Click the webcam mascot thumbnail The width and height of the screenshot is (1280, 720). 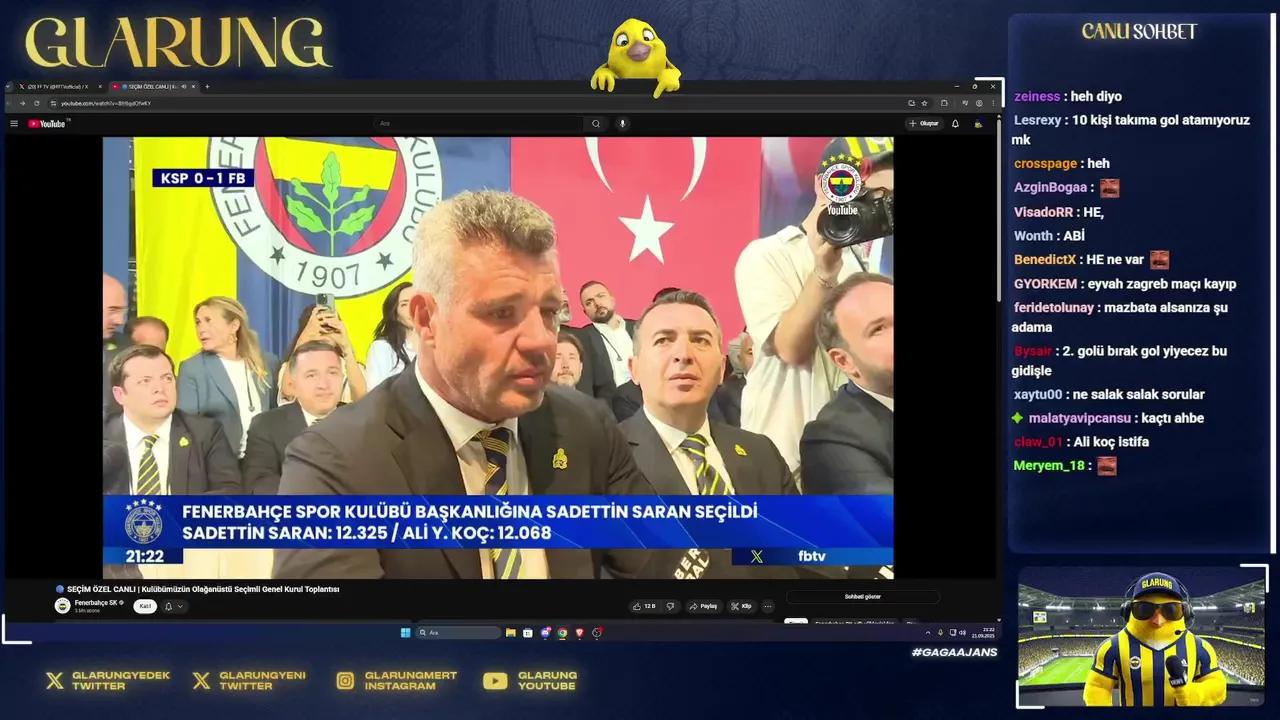click(x=1142, y=637)
